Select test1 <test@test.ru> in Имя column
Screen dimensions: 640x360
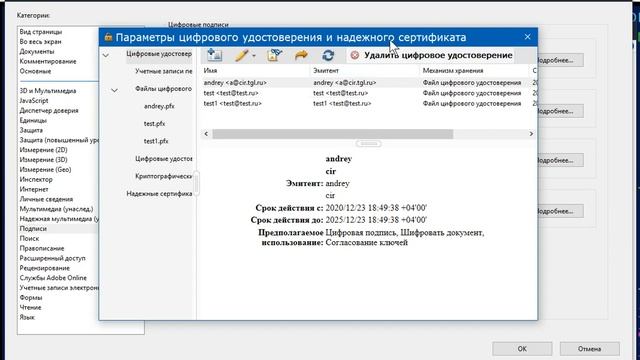point(233,104)
